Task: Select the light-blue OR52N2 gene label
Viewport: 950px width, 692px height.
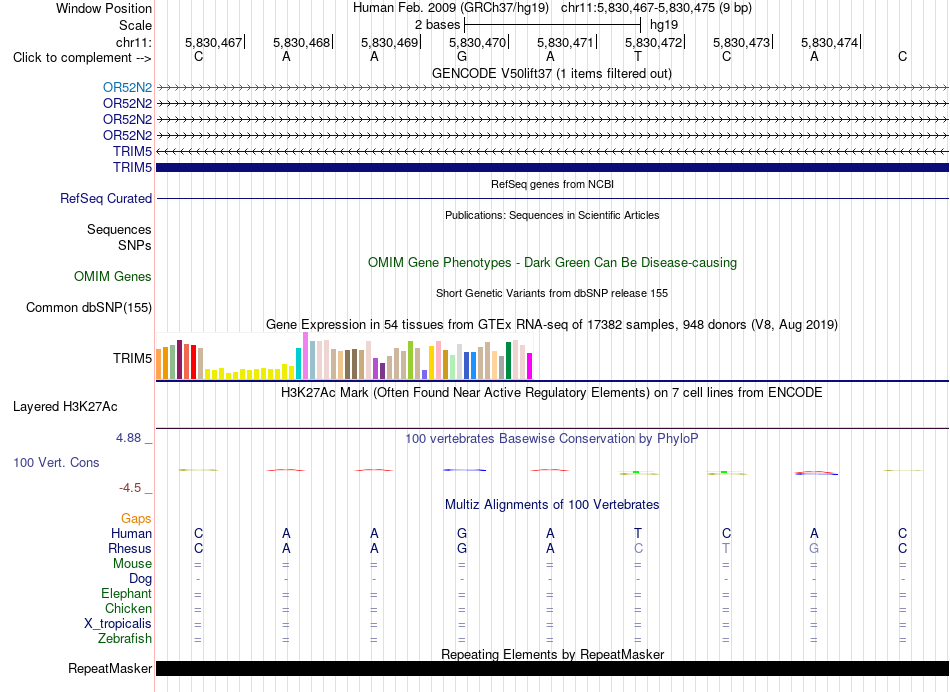Action: click(x=127, y=87)
